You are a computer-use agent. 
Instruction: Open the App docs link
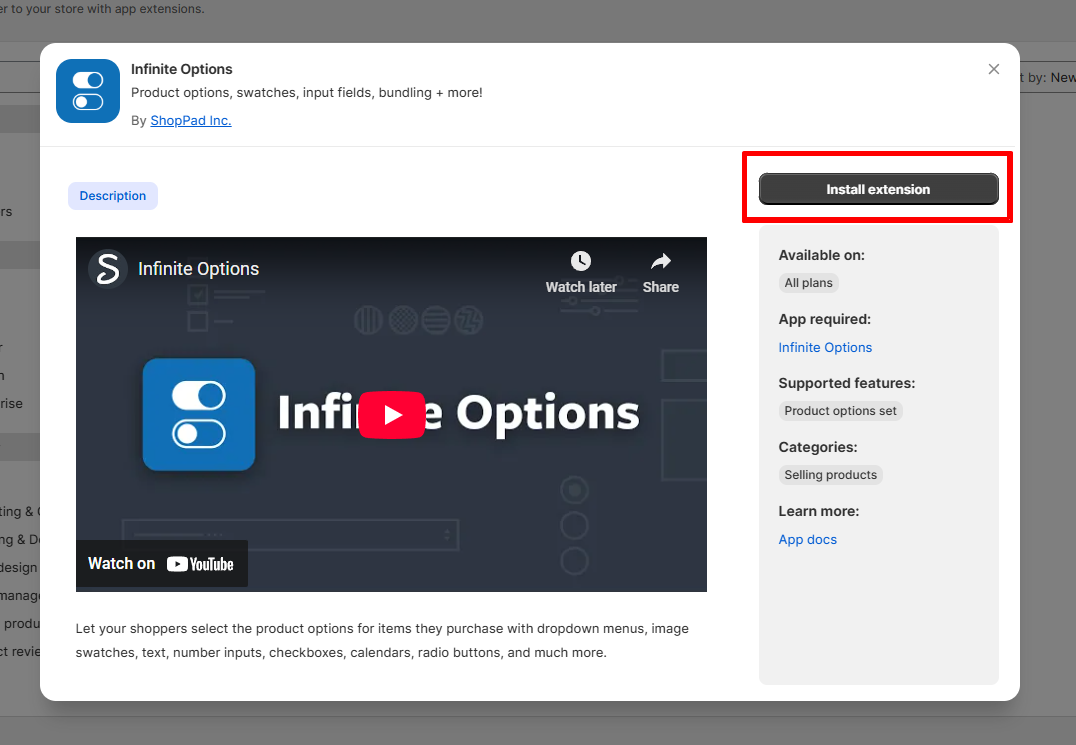[807, 539]
